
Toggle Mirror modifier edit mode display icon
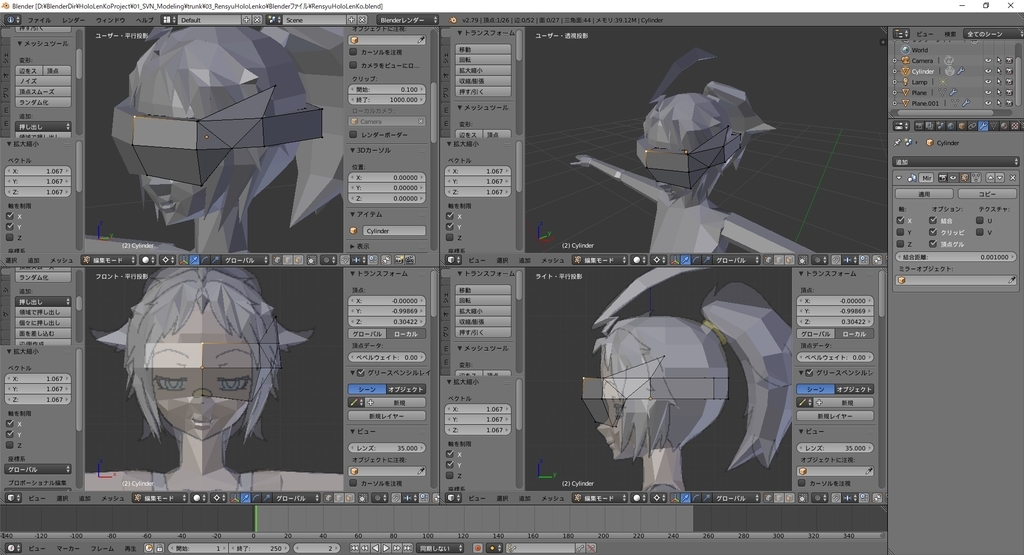[x=965, y=178]
